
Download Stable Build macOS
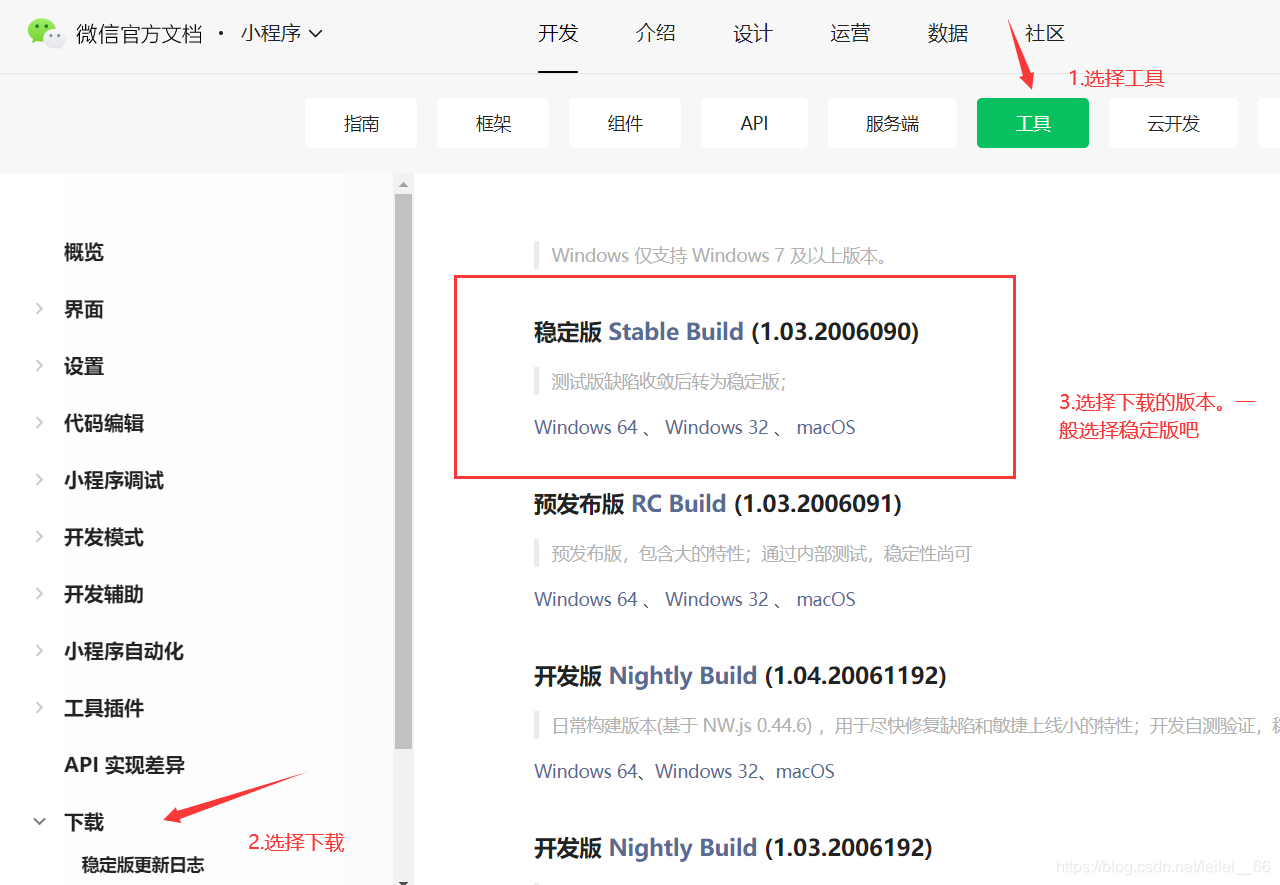[x=826, y=427]
